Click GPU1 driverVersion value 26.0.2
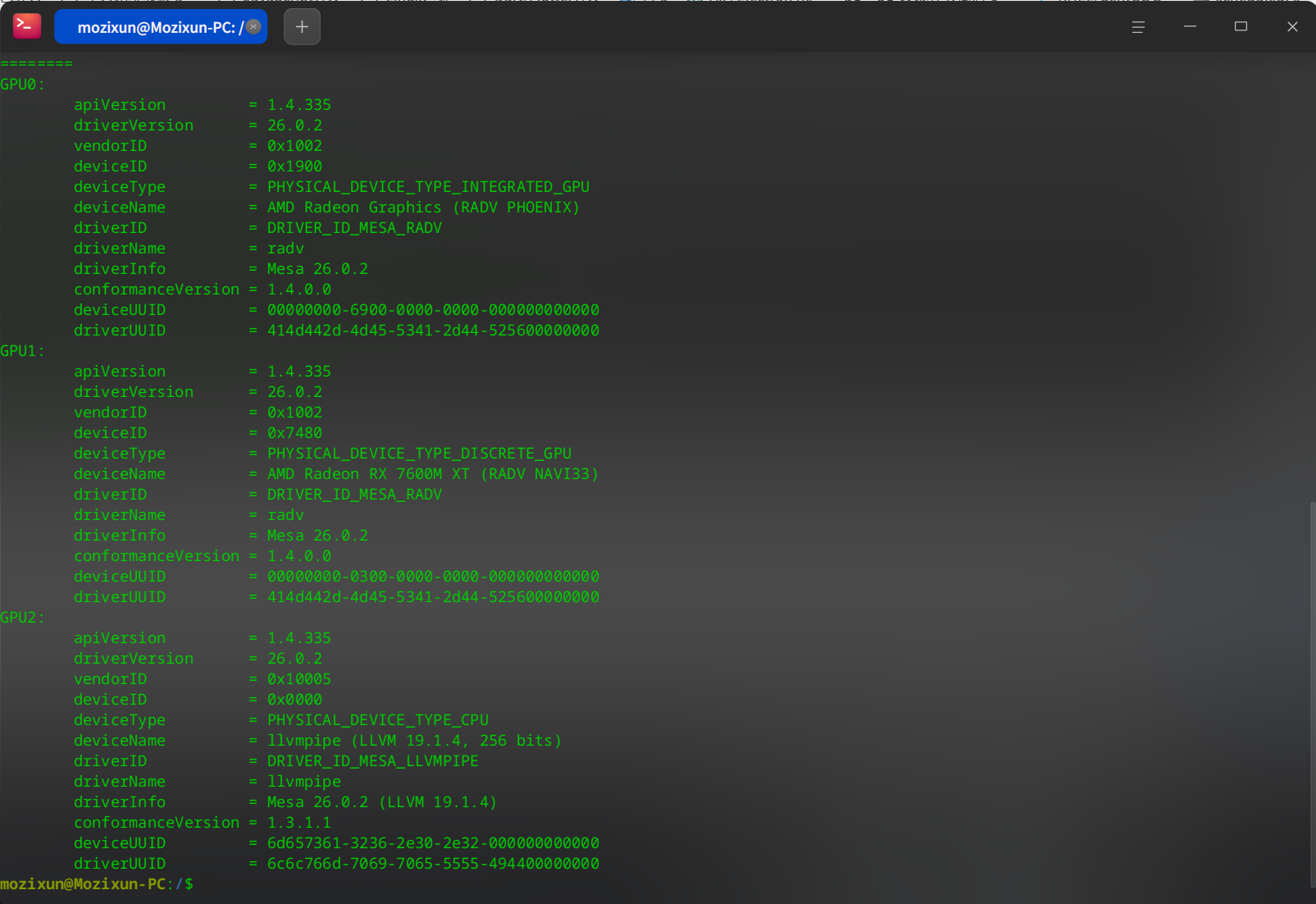 (x=294, y=392)
